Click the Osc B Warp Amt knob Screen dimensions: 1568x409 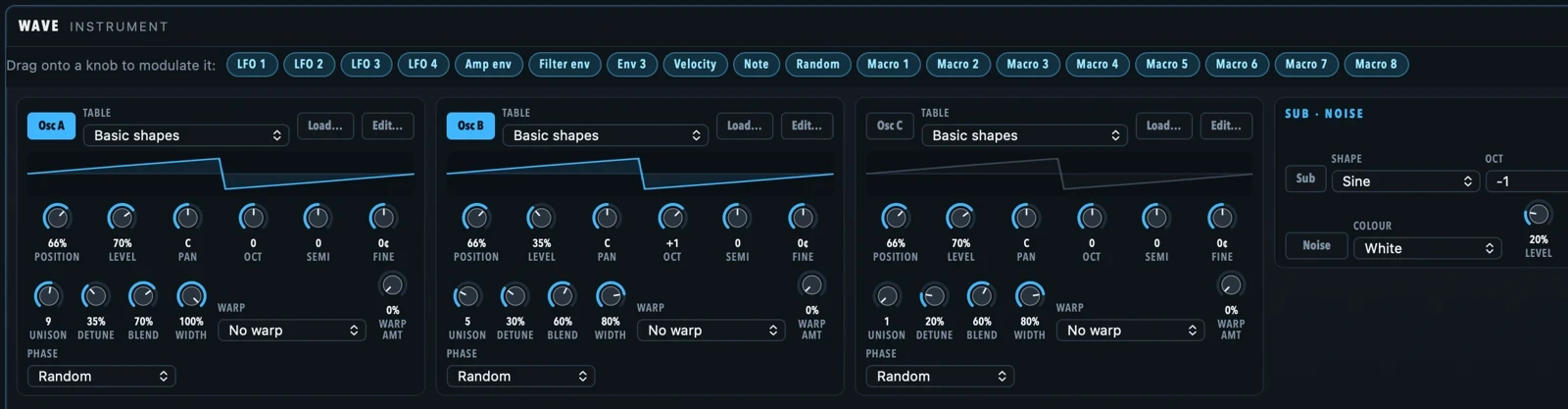(x=811, y=285)
